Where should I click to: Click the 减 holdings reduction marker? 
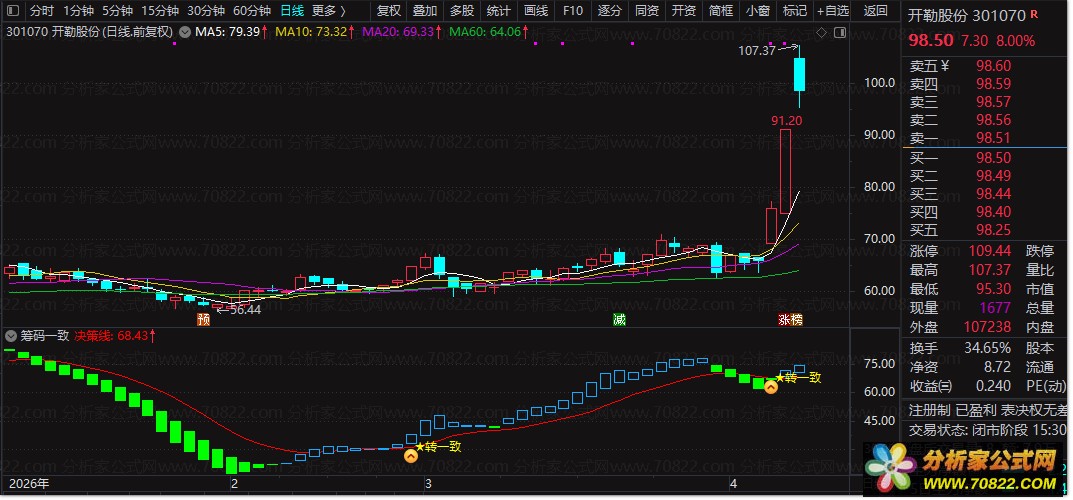(619, 319)
